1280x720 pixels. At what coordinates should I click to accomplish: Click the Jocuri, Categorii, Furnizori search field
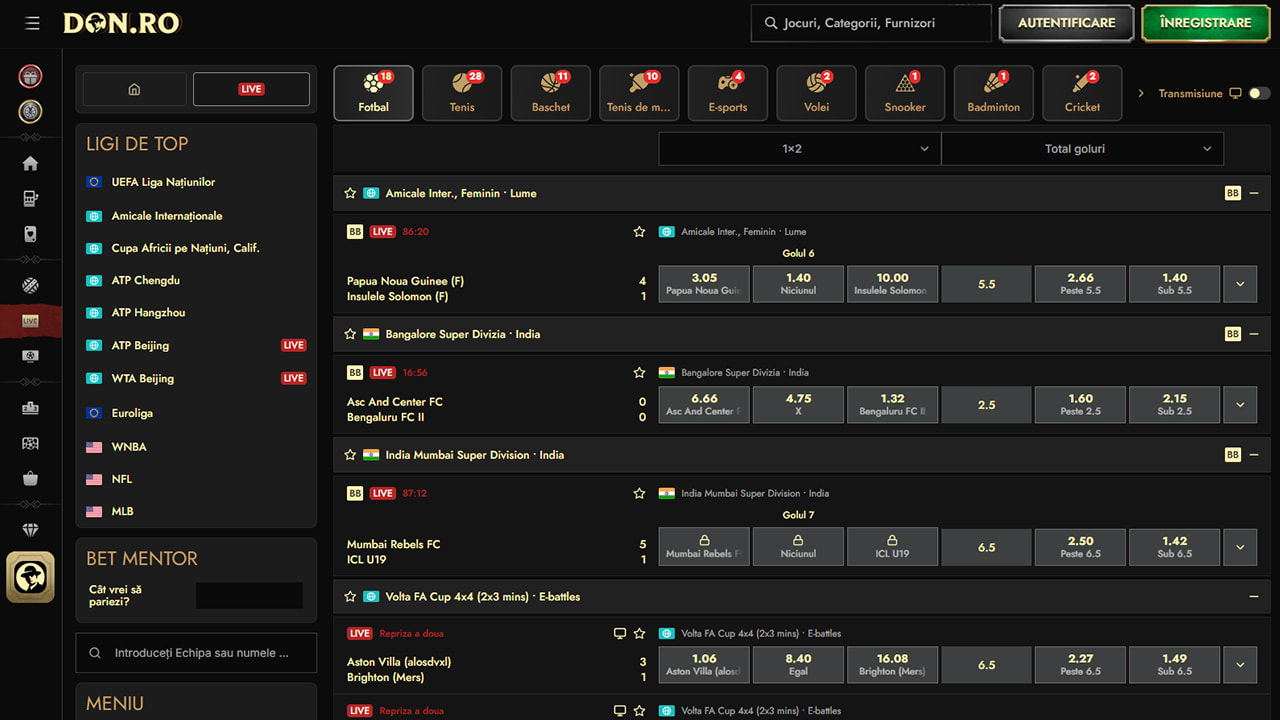(871, 23)
